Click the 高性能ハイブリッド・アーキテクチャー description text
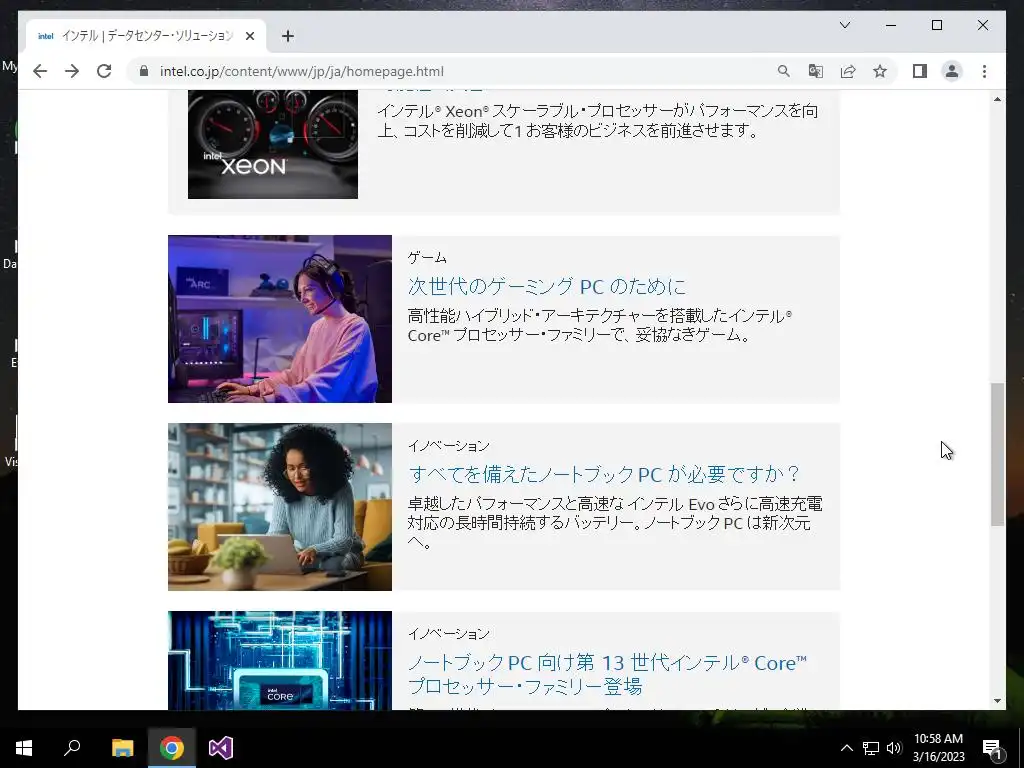 coord(600,325)
